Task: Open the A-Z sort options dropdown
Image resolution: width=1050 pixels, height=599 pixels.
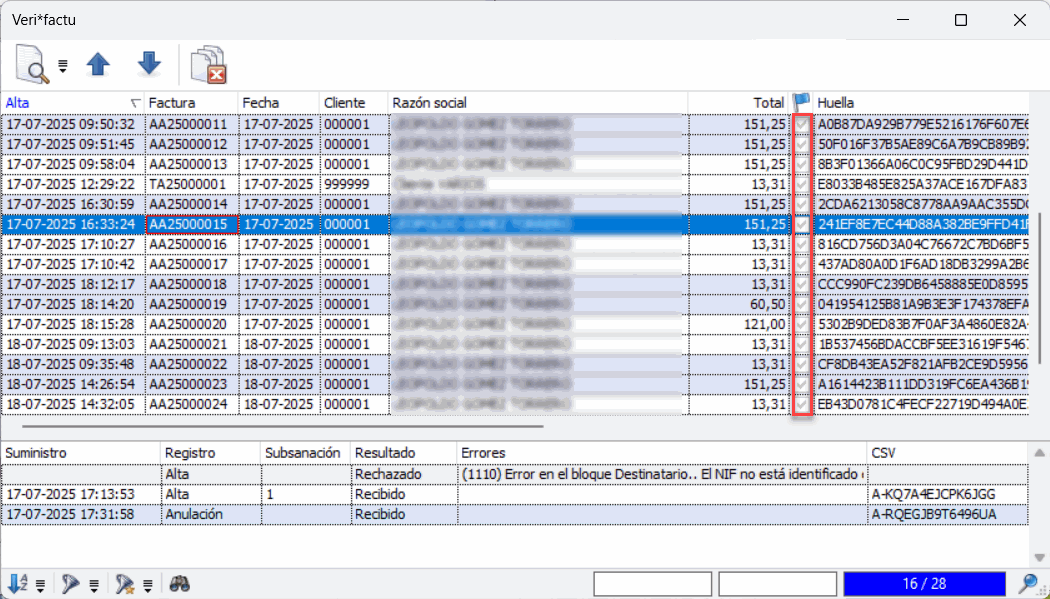Action: pyautogui.click(x=40, y=586)
